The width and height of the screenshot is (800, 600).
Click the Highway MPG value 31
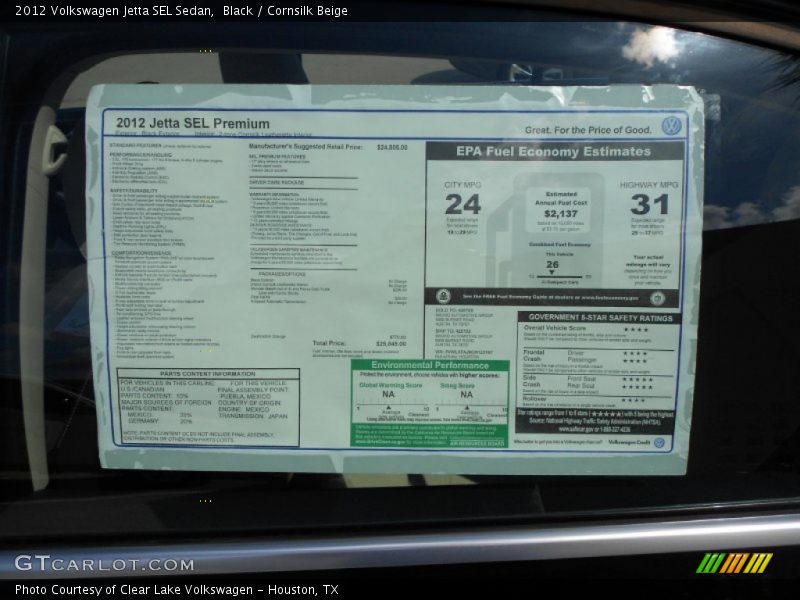[x=649, y=205]
